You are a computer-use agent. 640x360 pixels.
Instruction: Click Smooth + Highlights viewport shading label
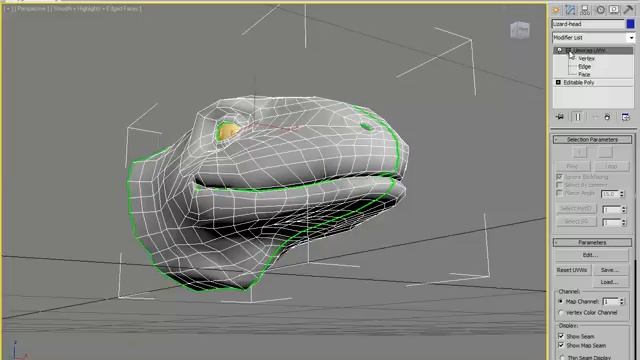(76, 9)
